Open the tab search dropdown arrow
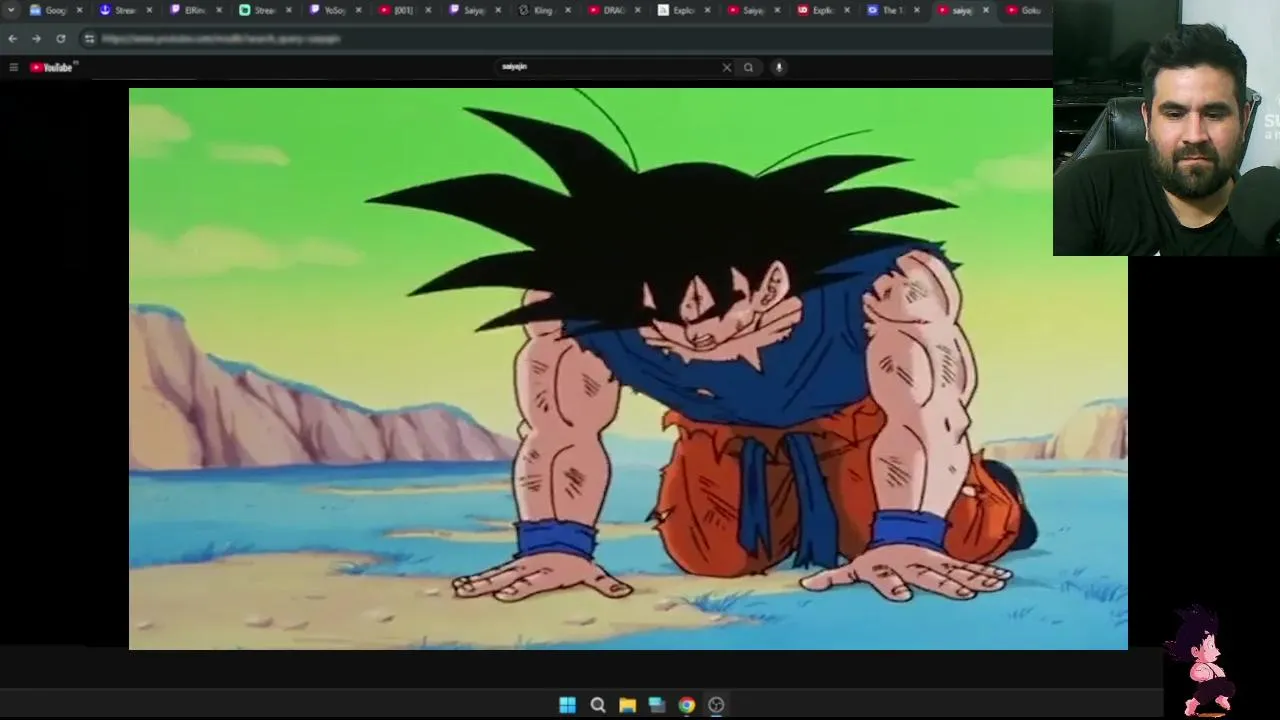Image resolution: width=1280 pixels, height=720 pixels. tap(11, 10)
